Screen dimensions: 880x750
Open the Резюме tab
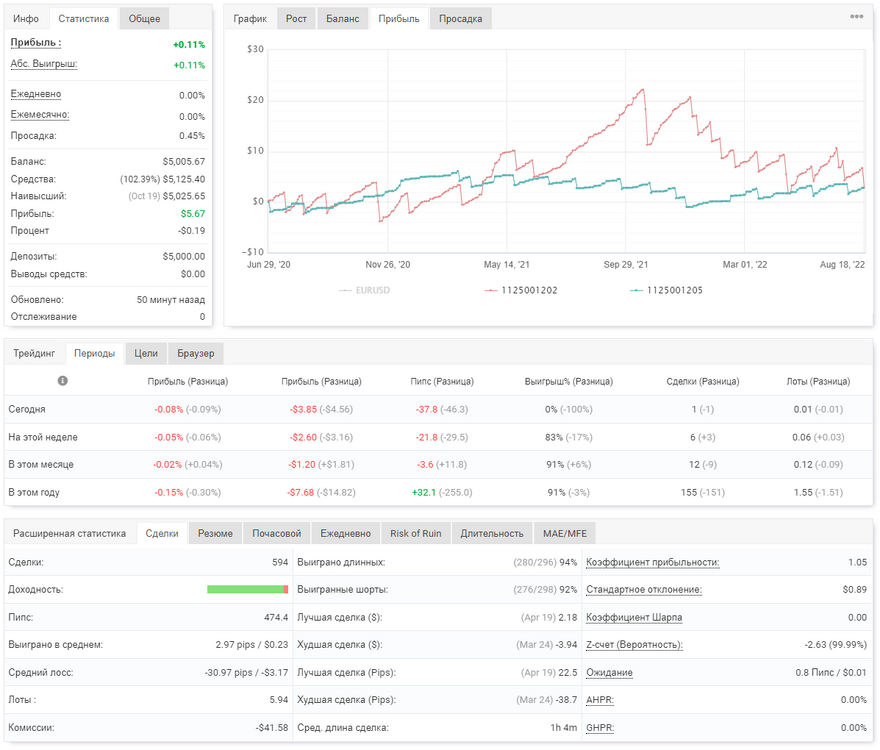point(215,533)
